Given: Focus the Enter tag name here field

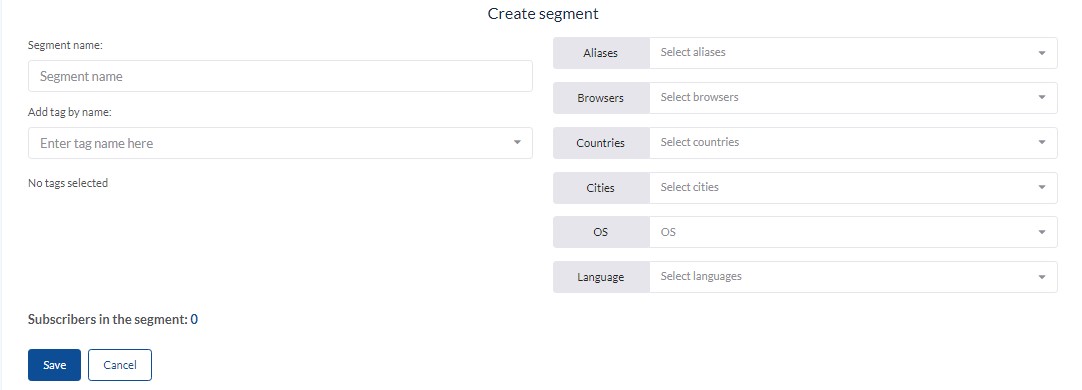Looking at the screenshot, I should pyautogui.click(x=280, y=143).
